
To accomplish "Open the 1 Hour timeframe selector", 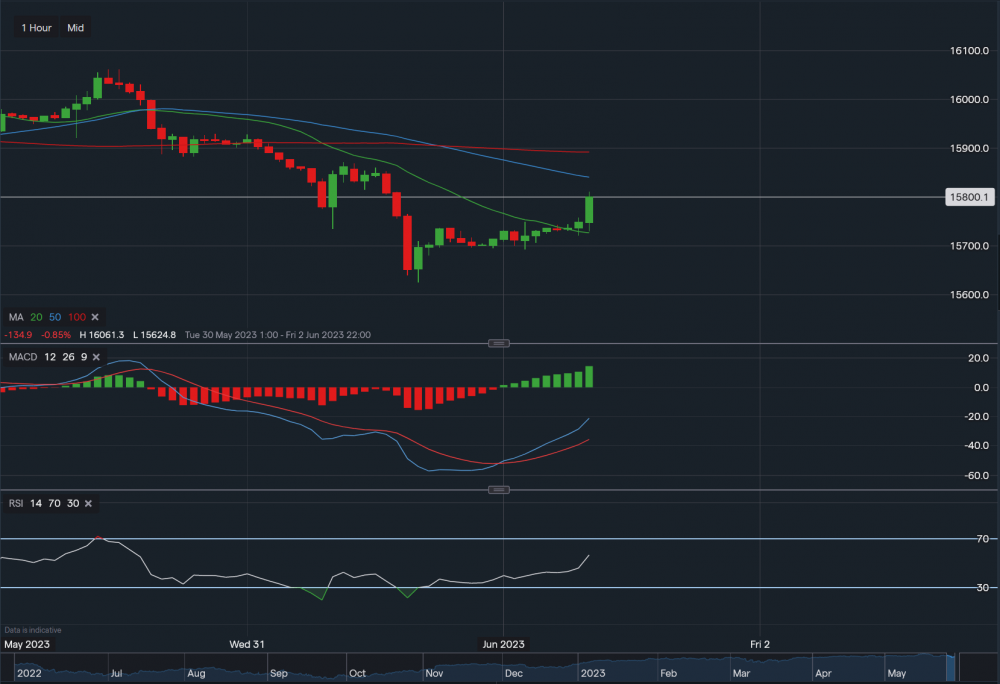I will click(x=34, y=27).
